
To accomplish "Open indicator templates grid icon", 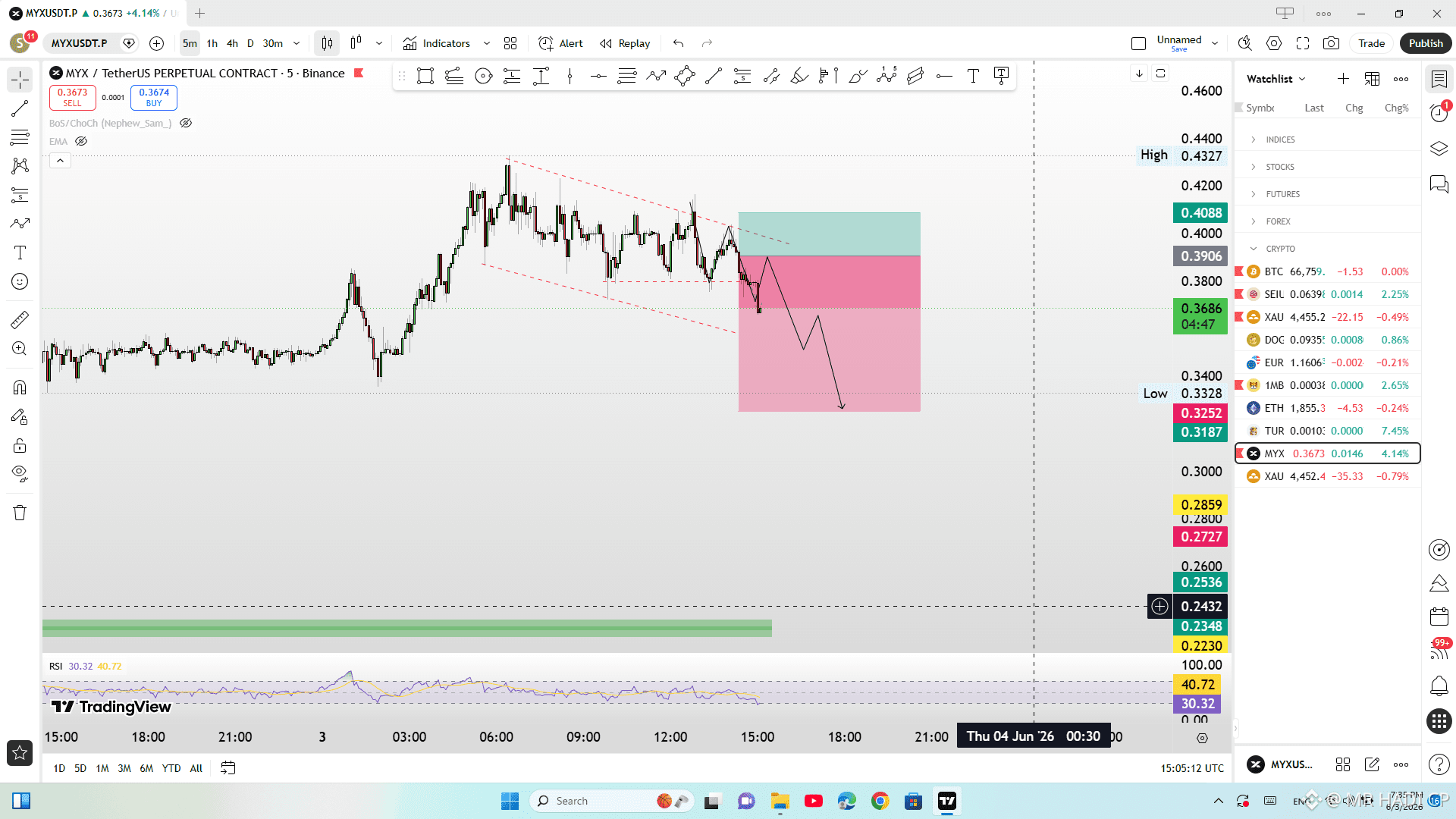I will (510, 43).
